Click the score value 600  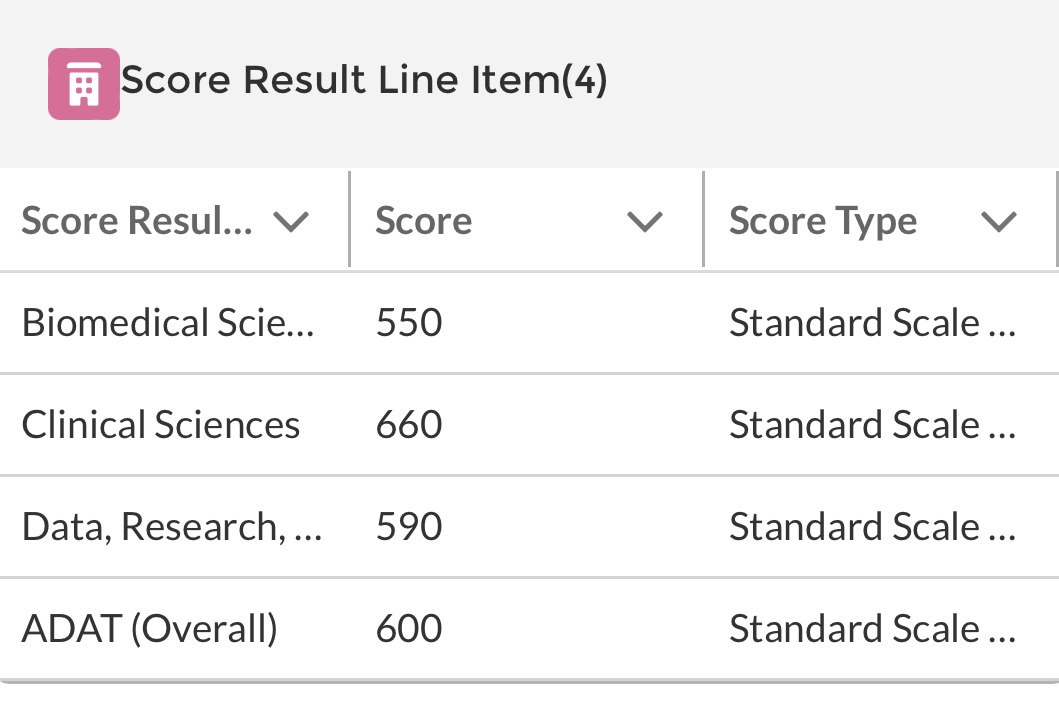pyautogui.click(x=409, y=629)
